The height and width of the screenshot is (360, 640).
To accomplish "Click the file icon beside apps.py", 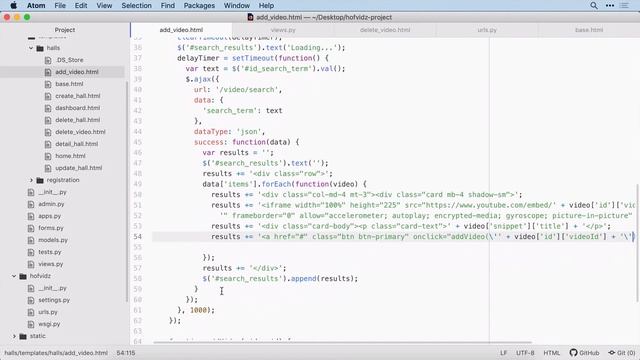I will click(x=31, y=216).
